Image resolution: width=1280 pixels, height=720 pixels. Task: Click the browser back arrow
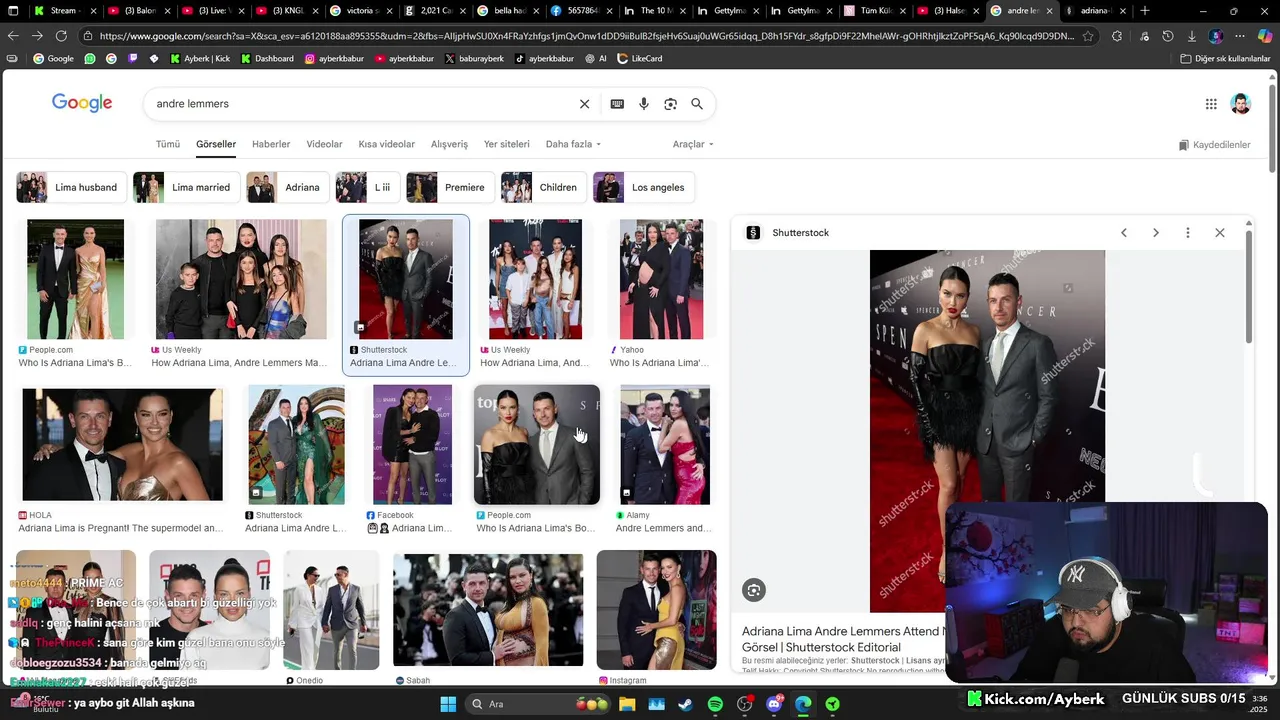click(x=13, y=36)
